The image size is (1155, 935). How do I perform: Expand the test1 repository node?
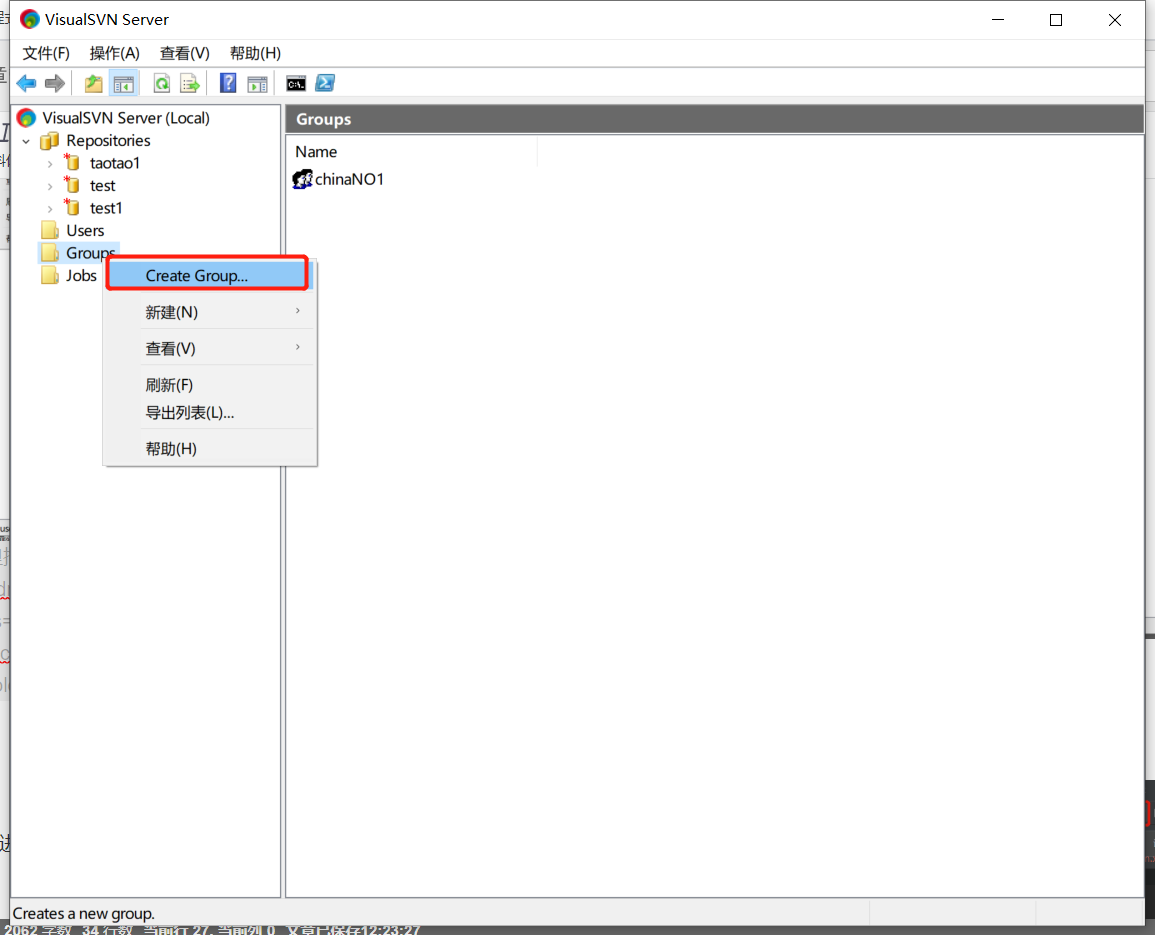[50, 209]
